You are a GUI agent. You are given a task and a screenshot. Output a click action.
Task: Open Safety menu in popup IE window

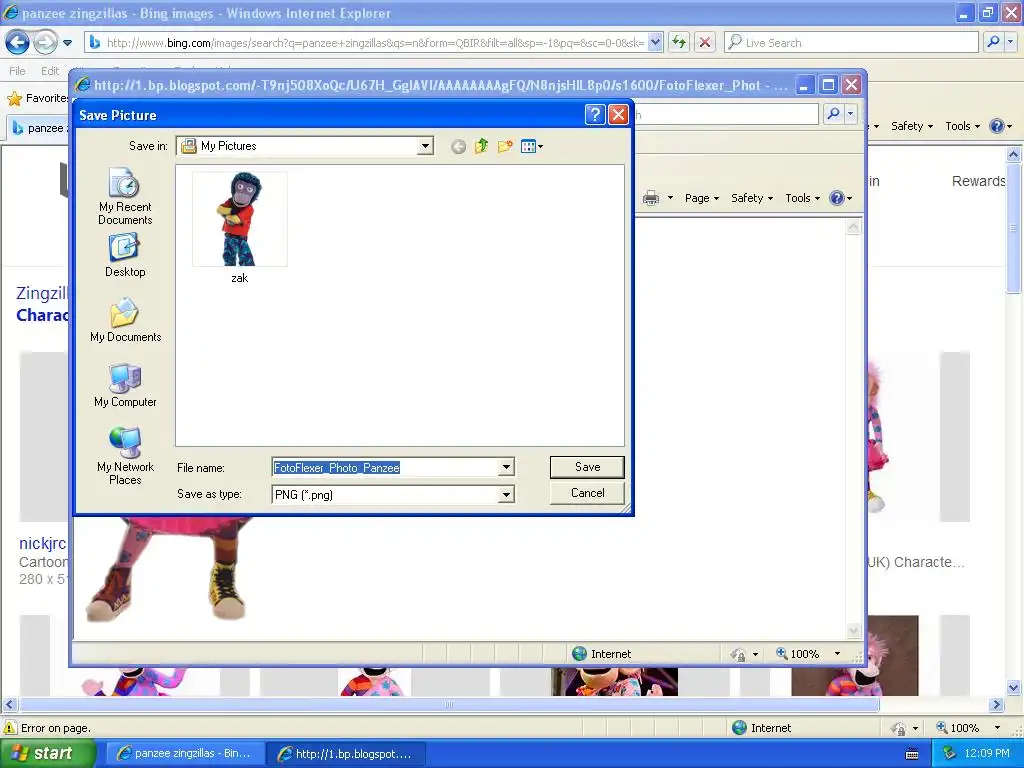[752, 198]
